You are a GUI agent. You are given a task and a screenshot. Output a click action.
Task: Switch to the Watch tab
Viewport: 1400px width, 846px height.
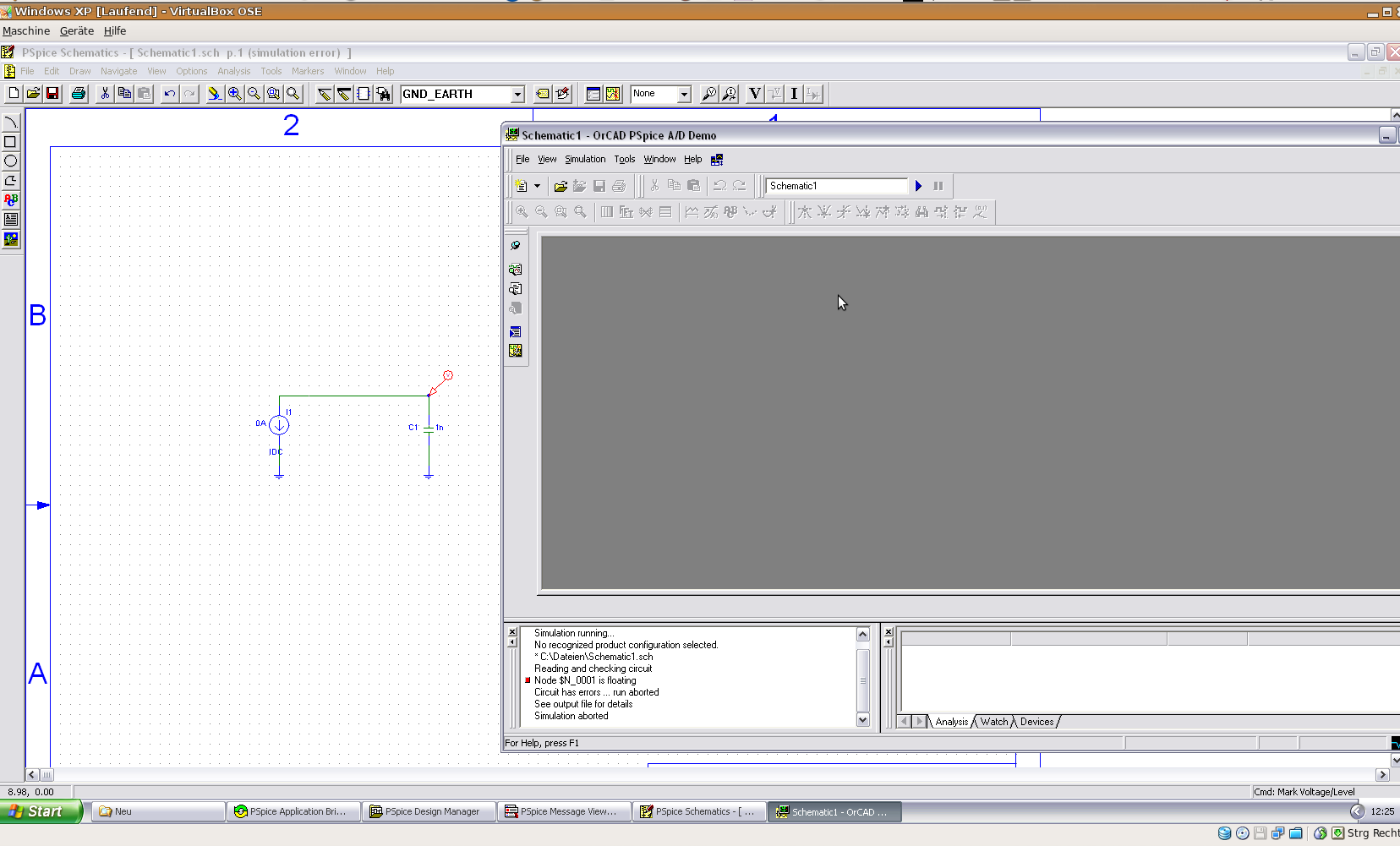[x=993, y=722]
